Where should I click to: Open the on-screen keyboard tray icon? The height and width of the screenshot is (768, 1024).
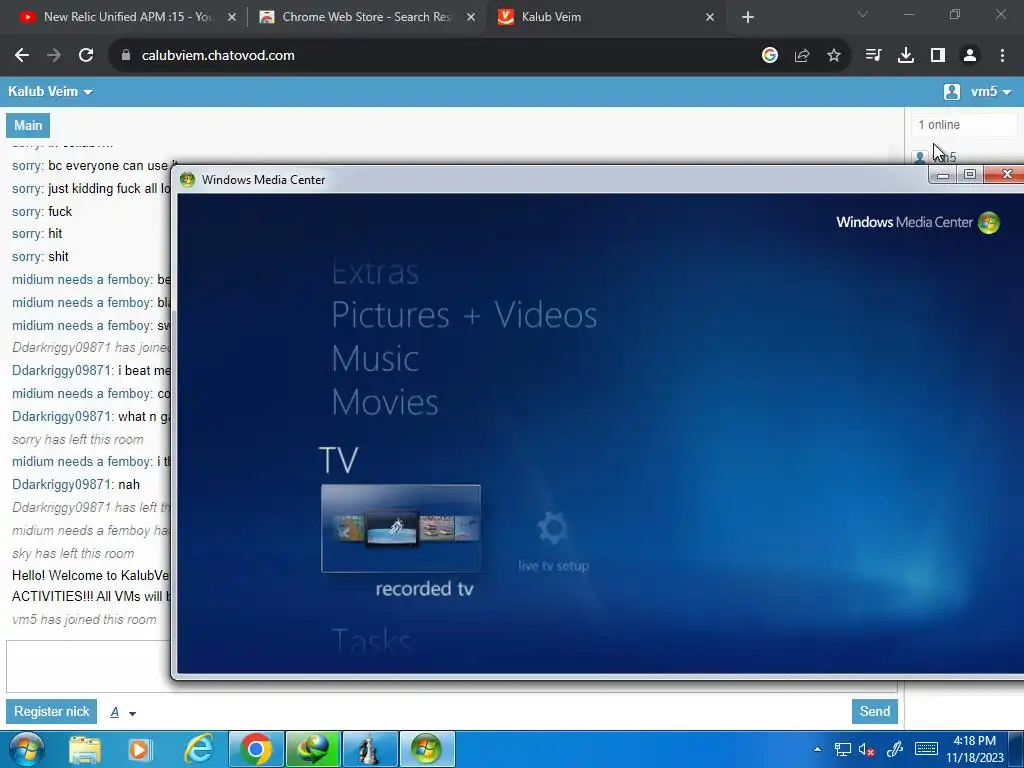(926, 749)
